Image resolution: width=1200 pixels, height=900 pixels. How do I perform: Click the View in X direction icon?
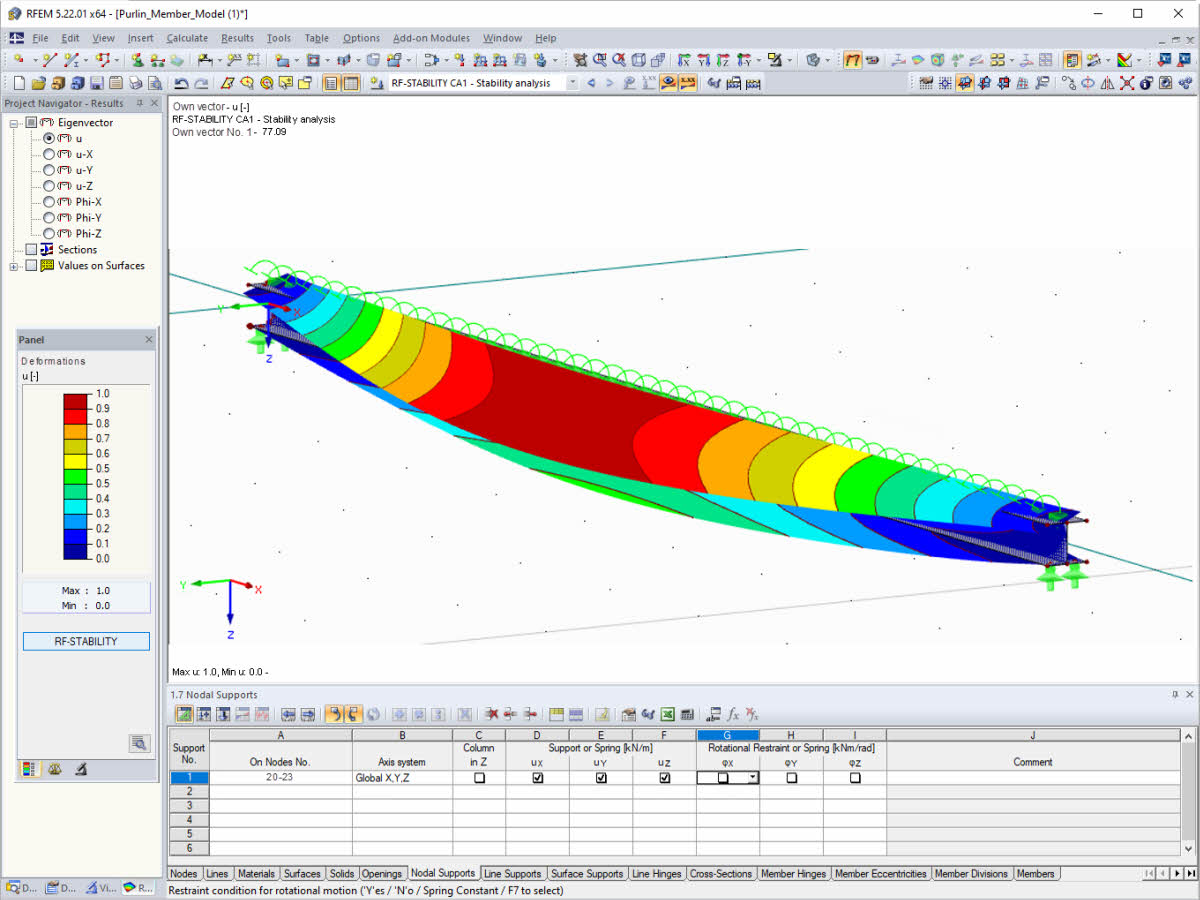686,60
